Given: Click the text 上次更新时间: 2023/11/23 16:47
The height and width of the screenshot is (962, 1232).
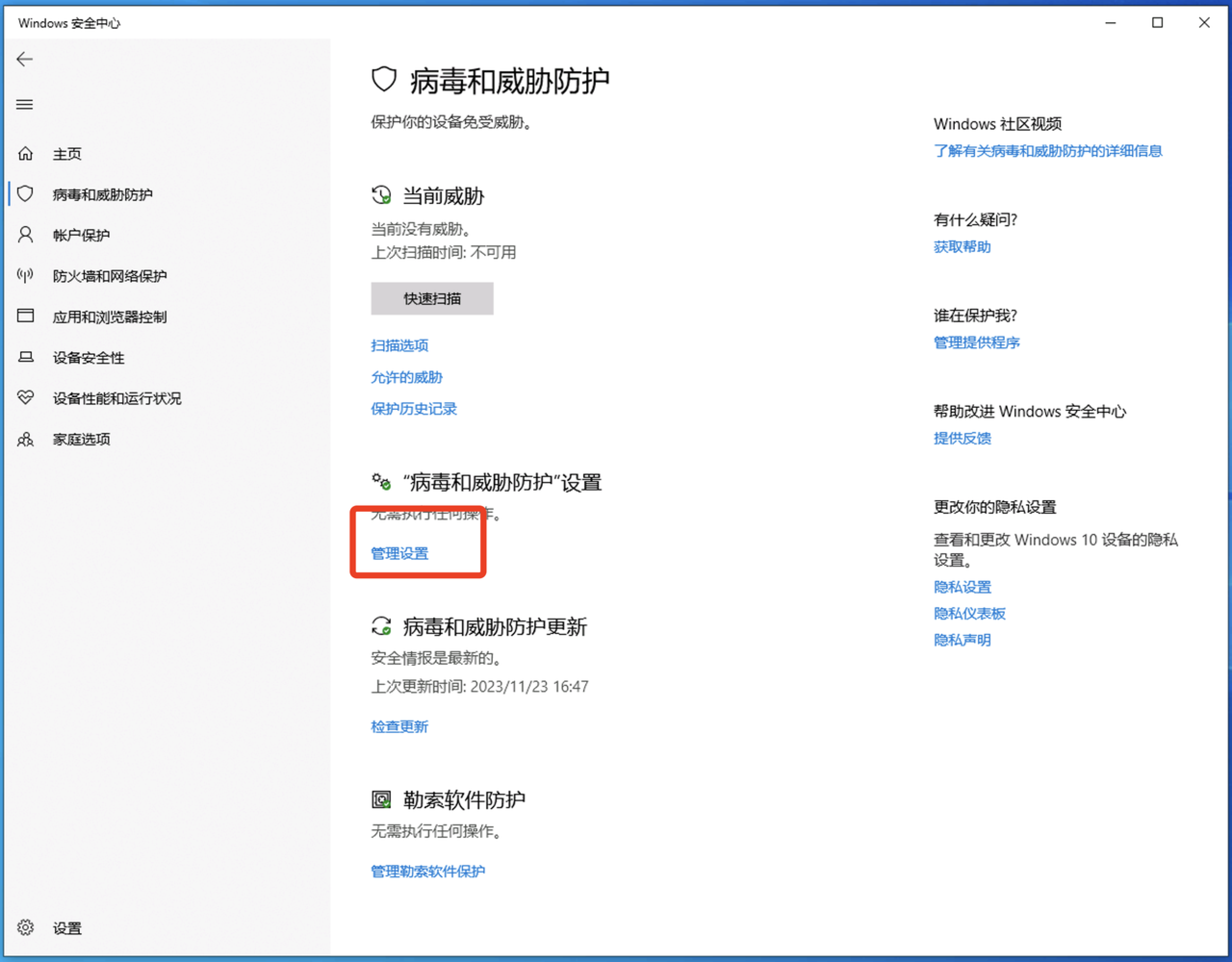Looking at the screenshot, I should point(480,686).
